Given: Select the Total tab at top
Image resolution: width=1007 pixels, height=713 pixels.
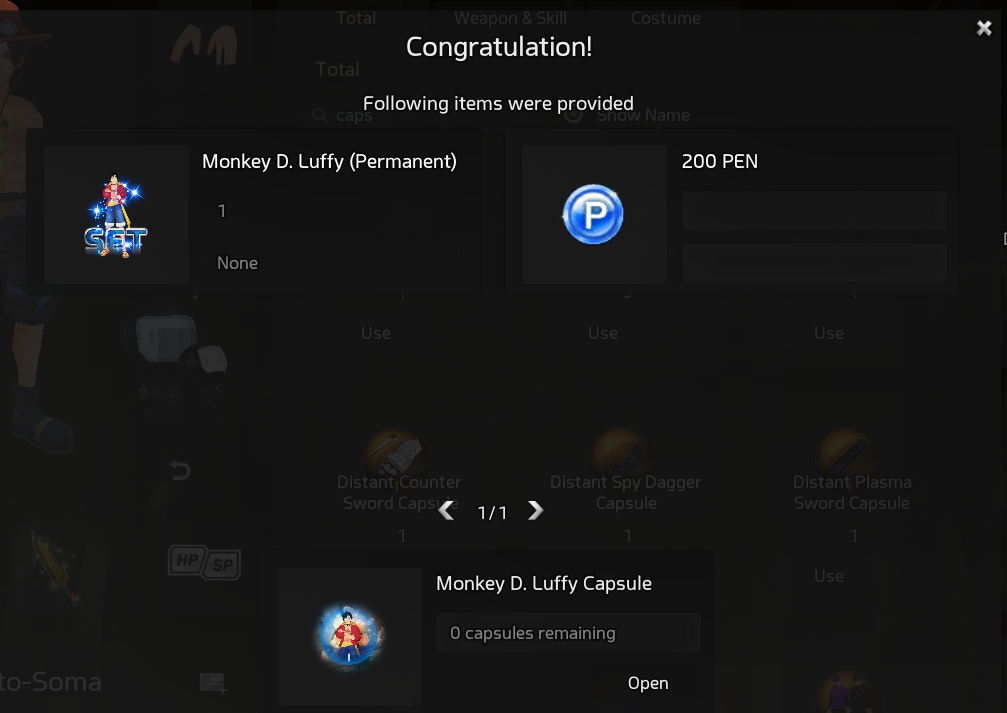Looking at the screenshot, I should [x=356, y=18].
